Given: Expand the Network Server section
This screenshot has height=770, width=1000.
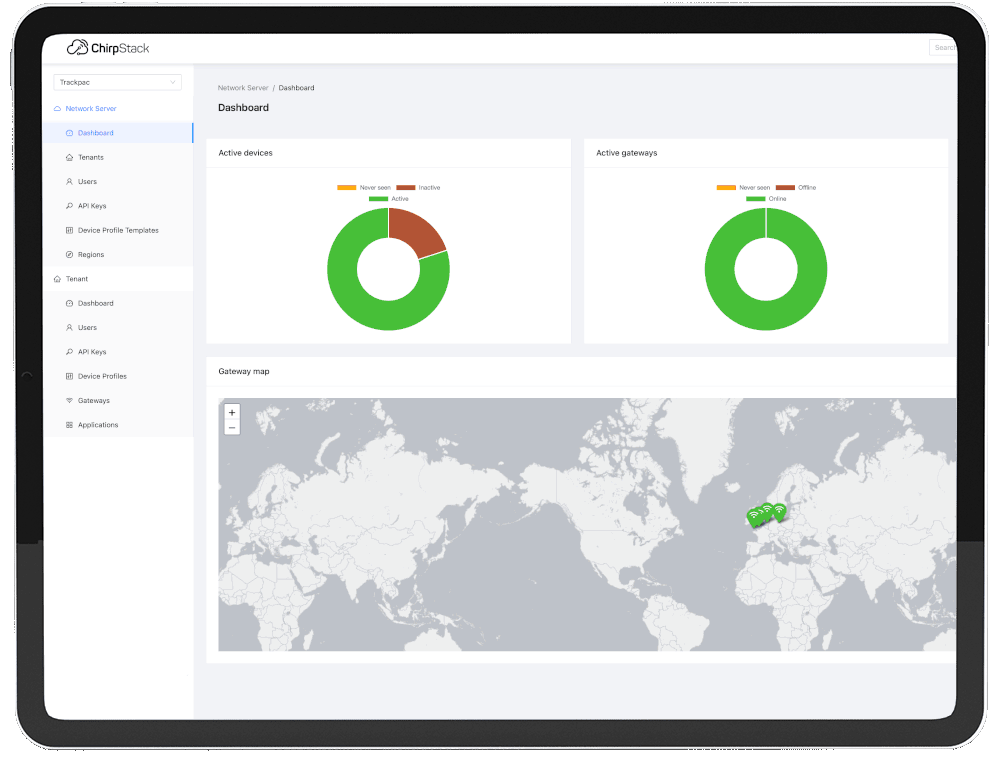Looking at the screenshot, I should pyautogui.click(x=93, y=108).
